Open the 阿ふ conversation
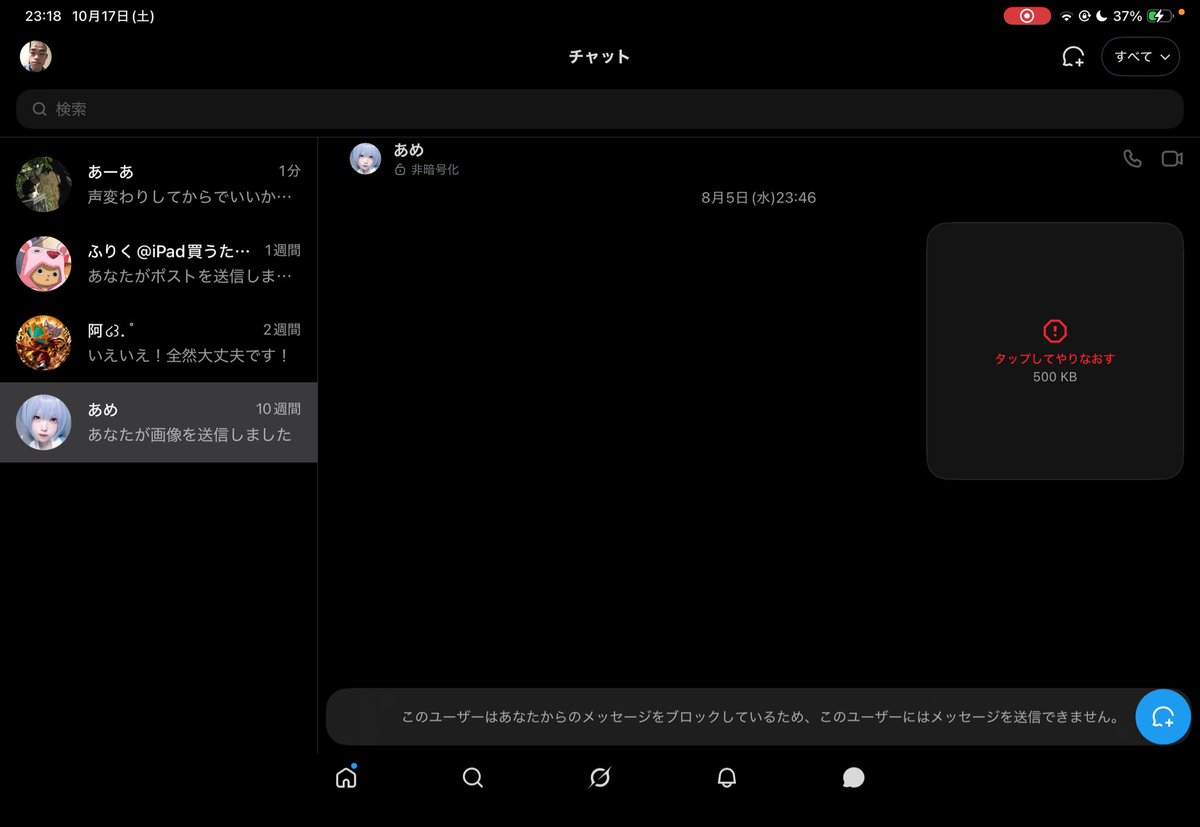Screen dimensions: 1200x827 click(158, 343)
